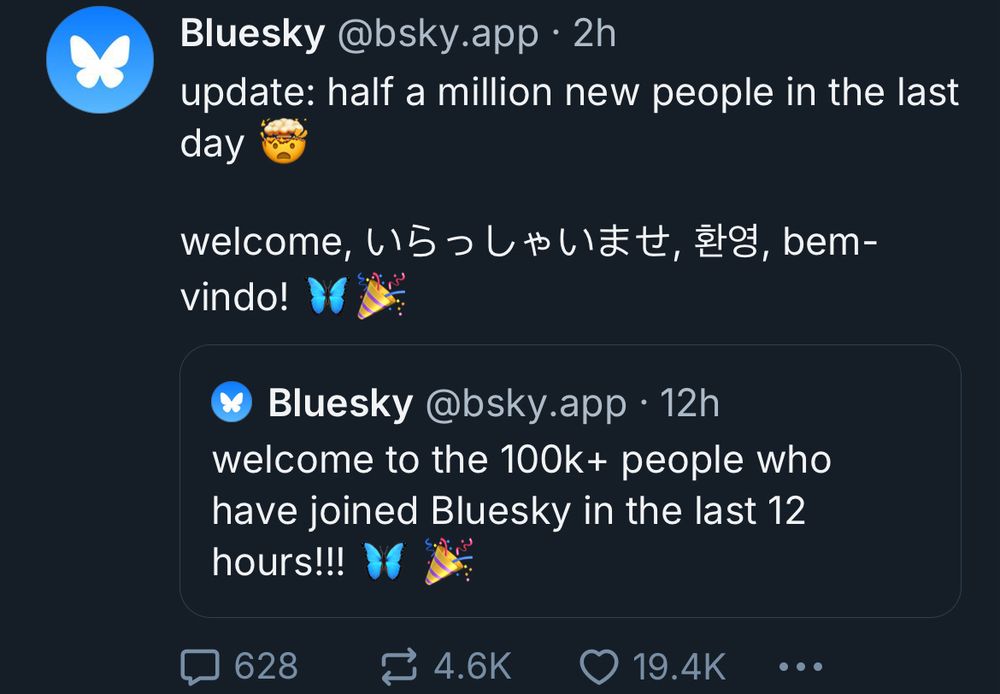Screen dimensions: 1000x694
Task: Repost using the repost arrows icon
Action: click(400, 665)
